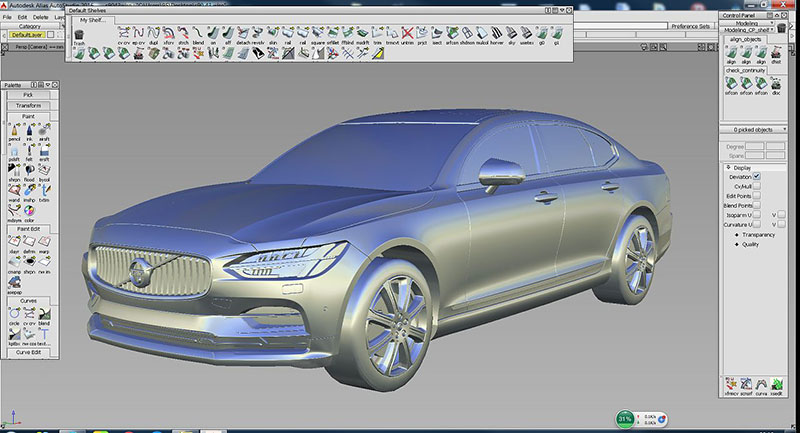
Task: Click the Trash icon in My Shelf
Action: (x=79, y=36)
